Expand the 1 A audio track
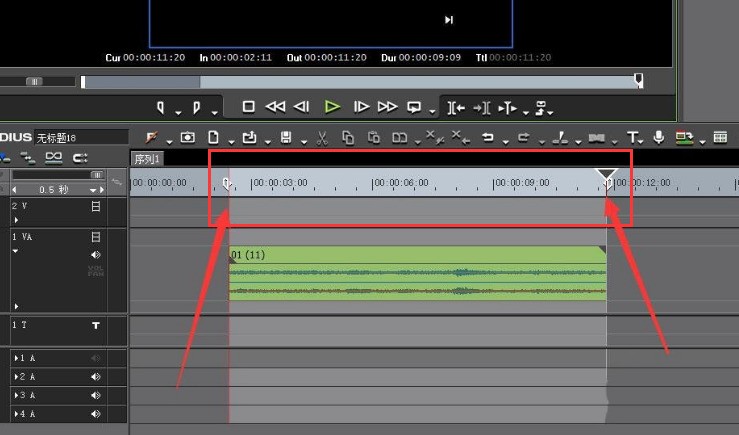This screenshot has height=435, width=739. 16,358
